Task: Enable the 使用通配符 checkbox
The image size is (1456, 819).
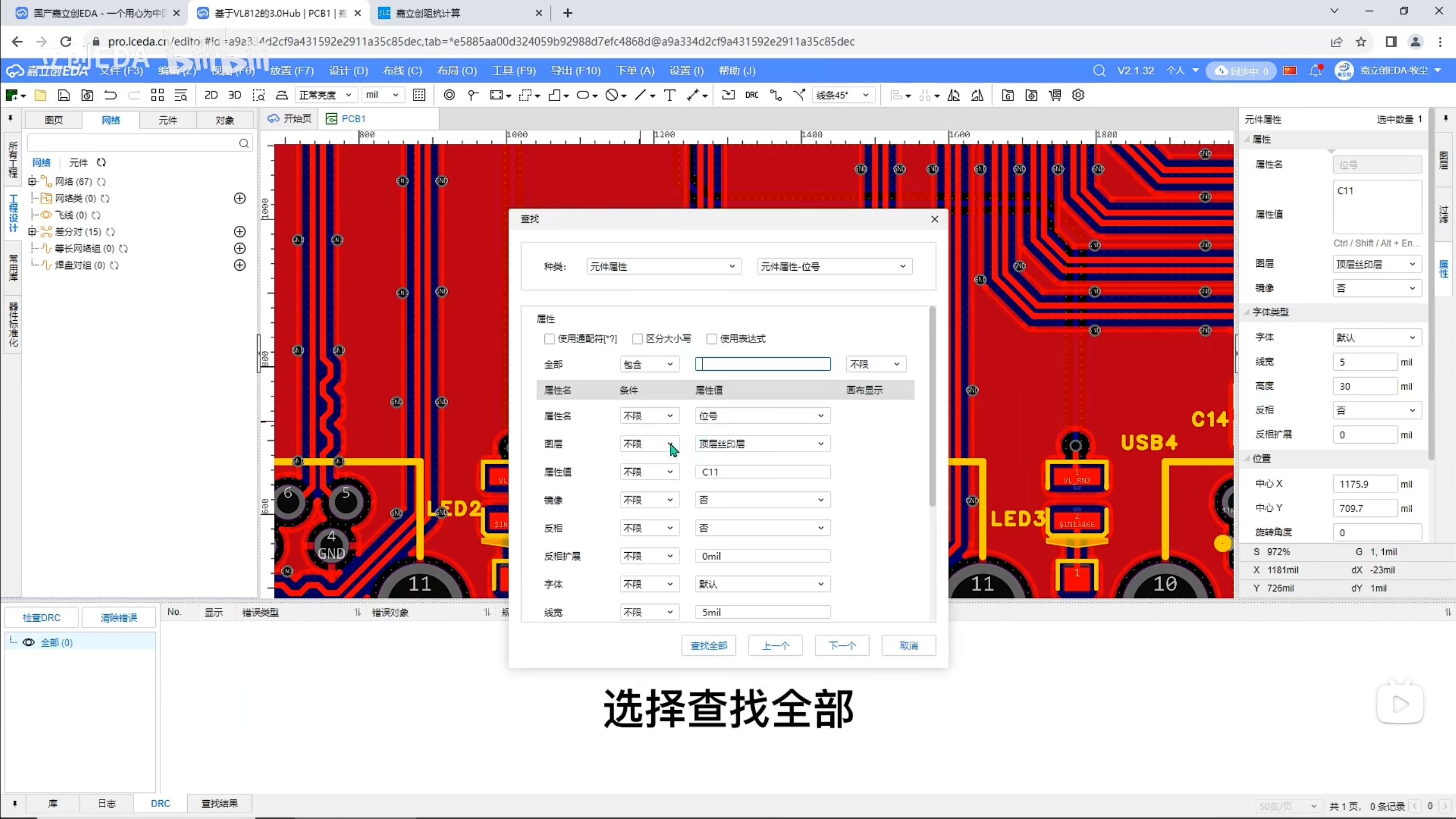Action: (549, 339)
